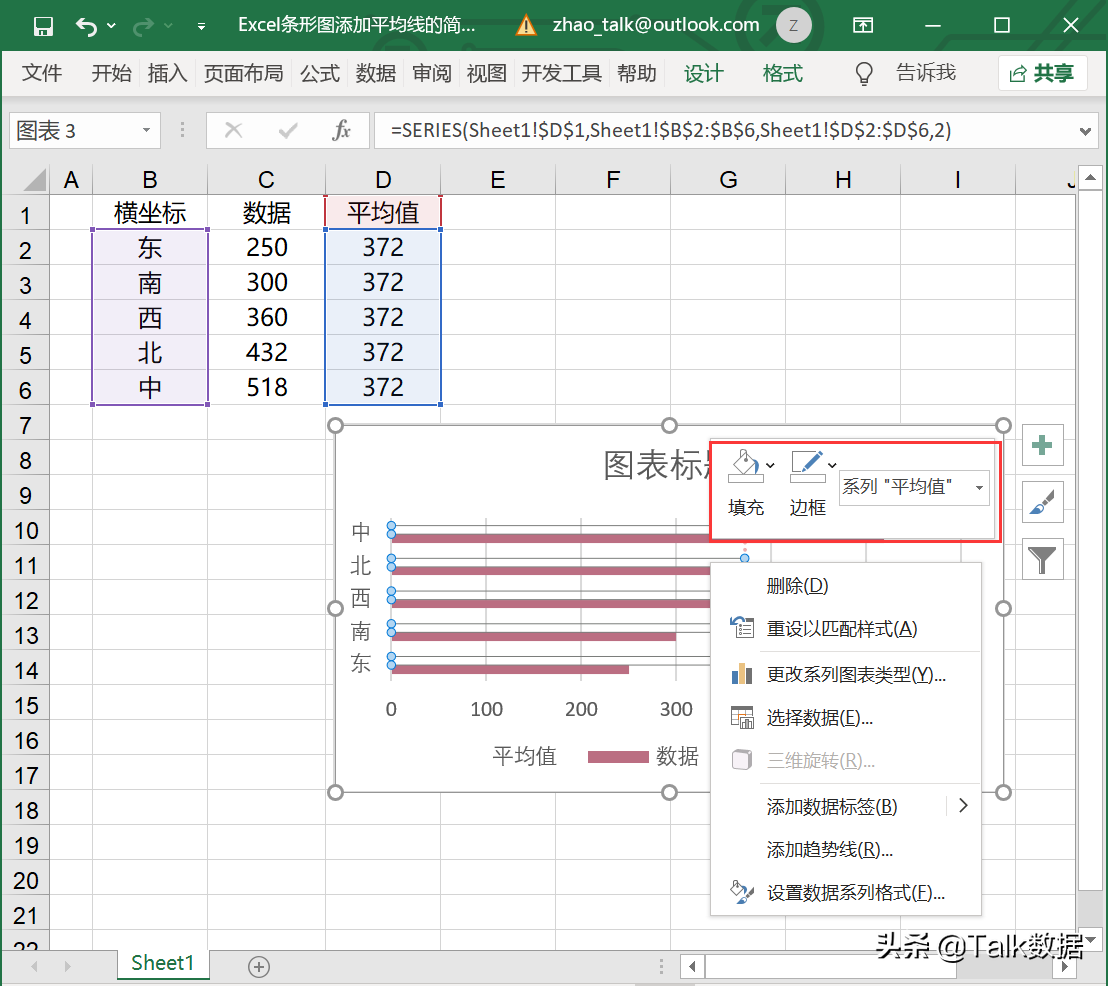Viewport: 1108px width, 986px height.
Task: Select cell B4 containing 西
Action: [150, 317]
